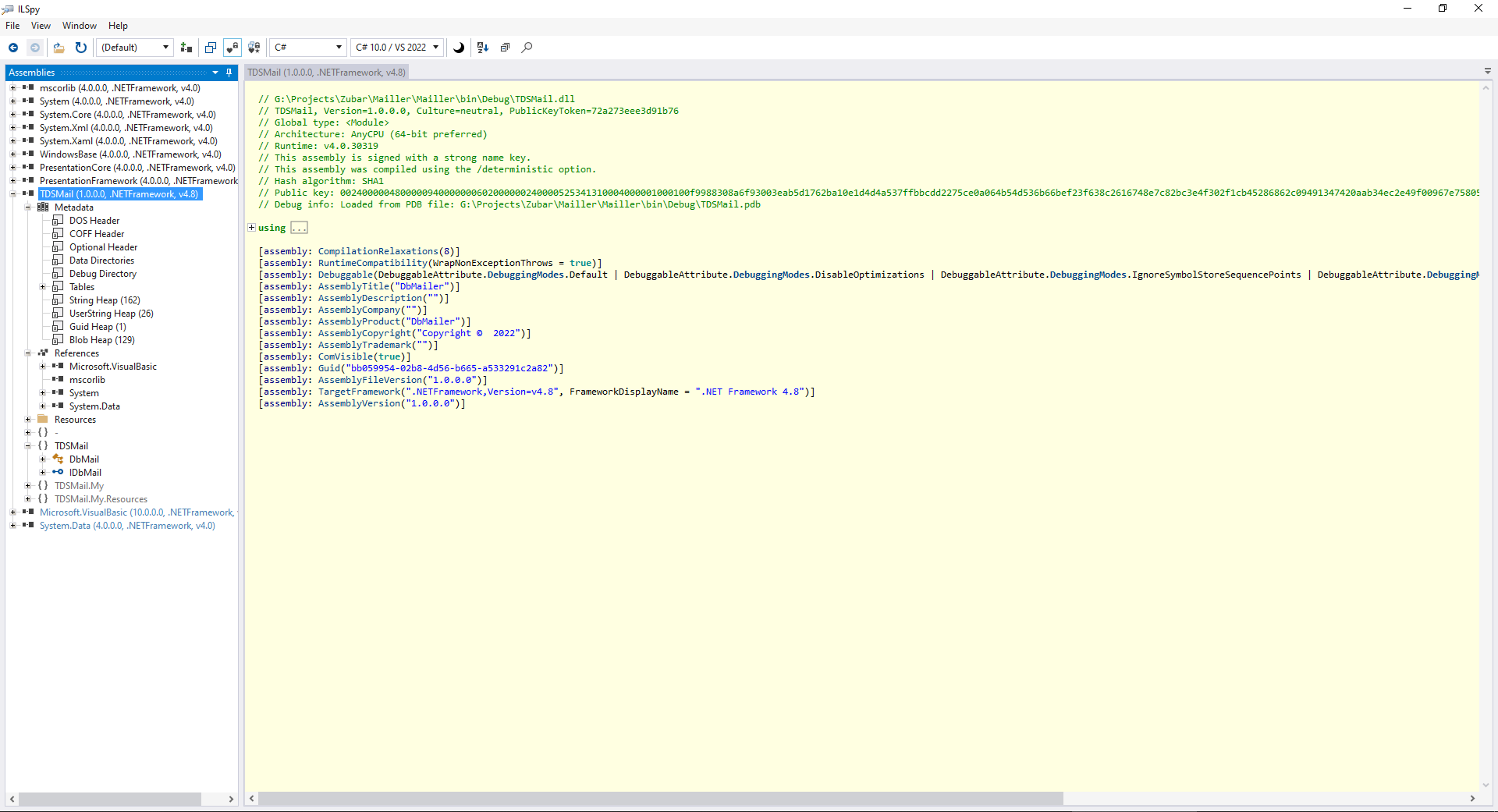The height and width of the screenshot is (812, 1498).
Task: Click the COFF Header item icon
Action: coord(58,234)
